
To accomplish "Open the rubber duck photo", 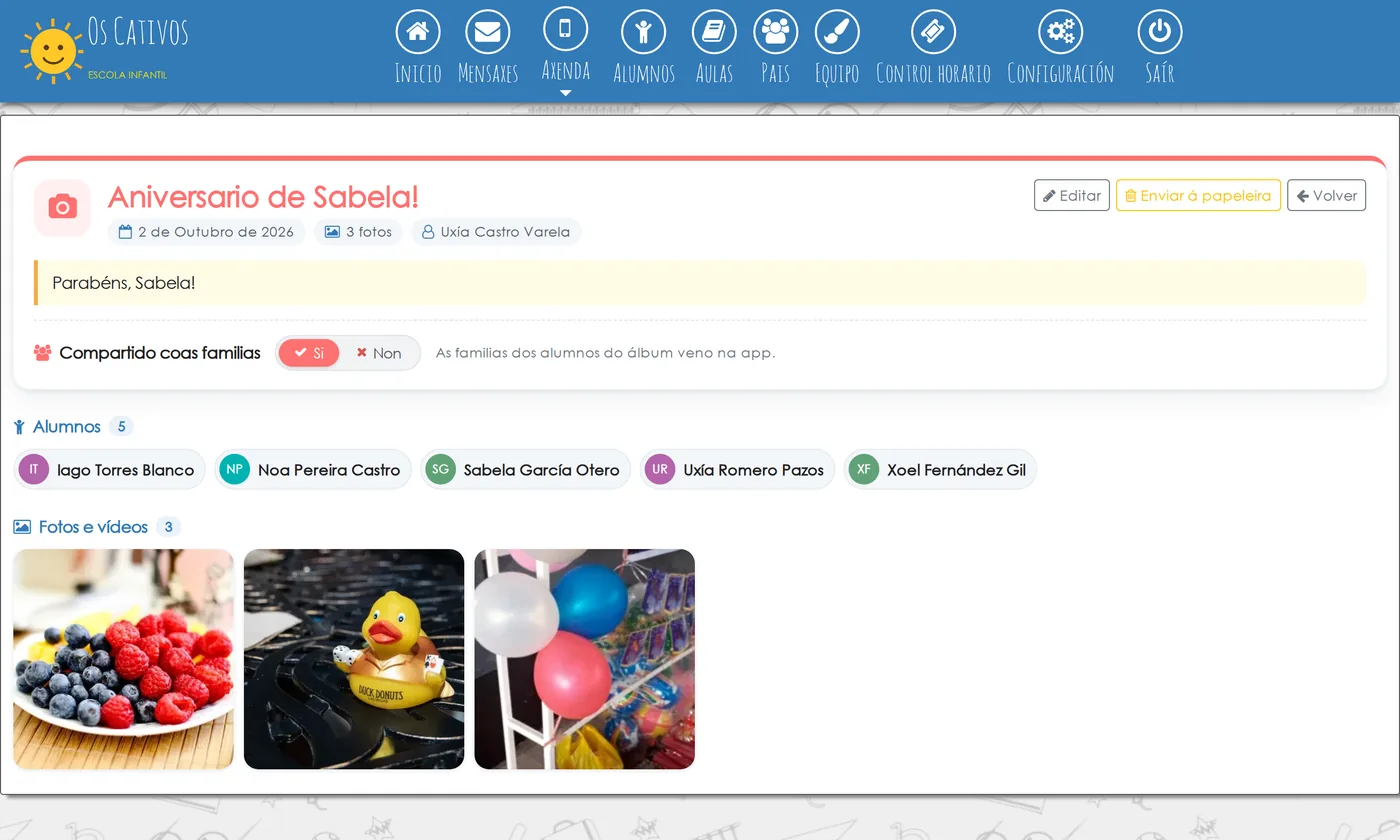I will [354, 659].
